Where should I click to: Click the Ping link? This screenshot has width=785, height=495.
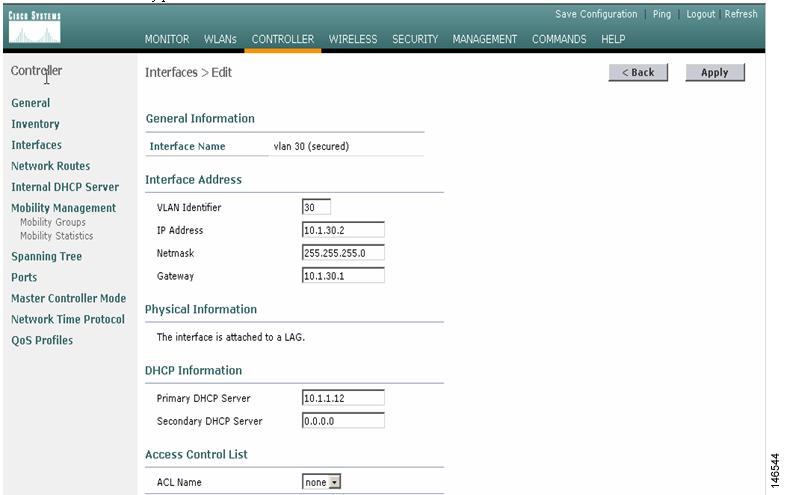[x=661, y=14]
